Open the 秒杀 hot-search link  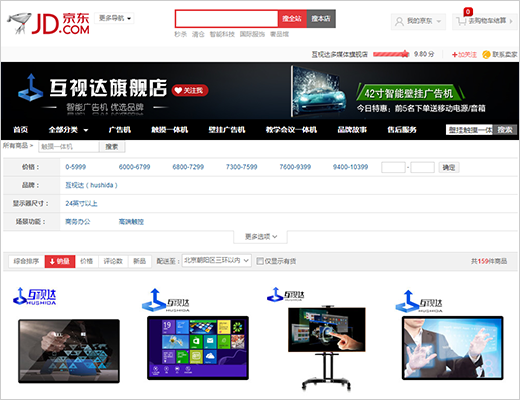[180, 34]
